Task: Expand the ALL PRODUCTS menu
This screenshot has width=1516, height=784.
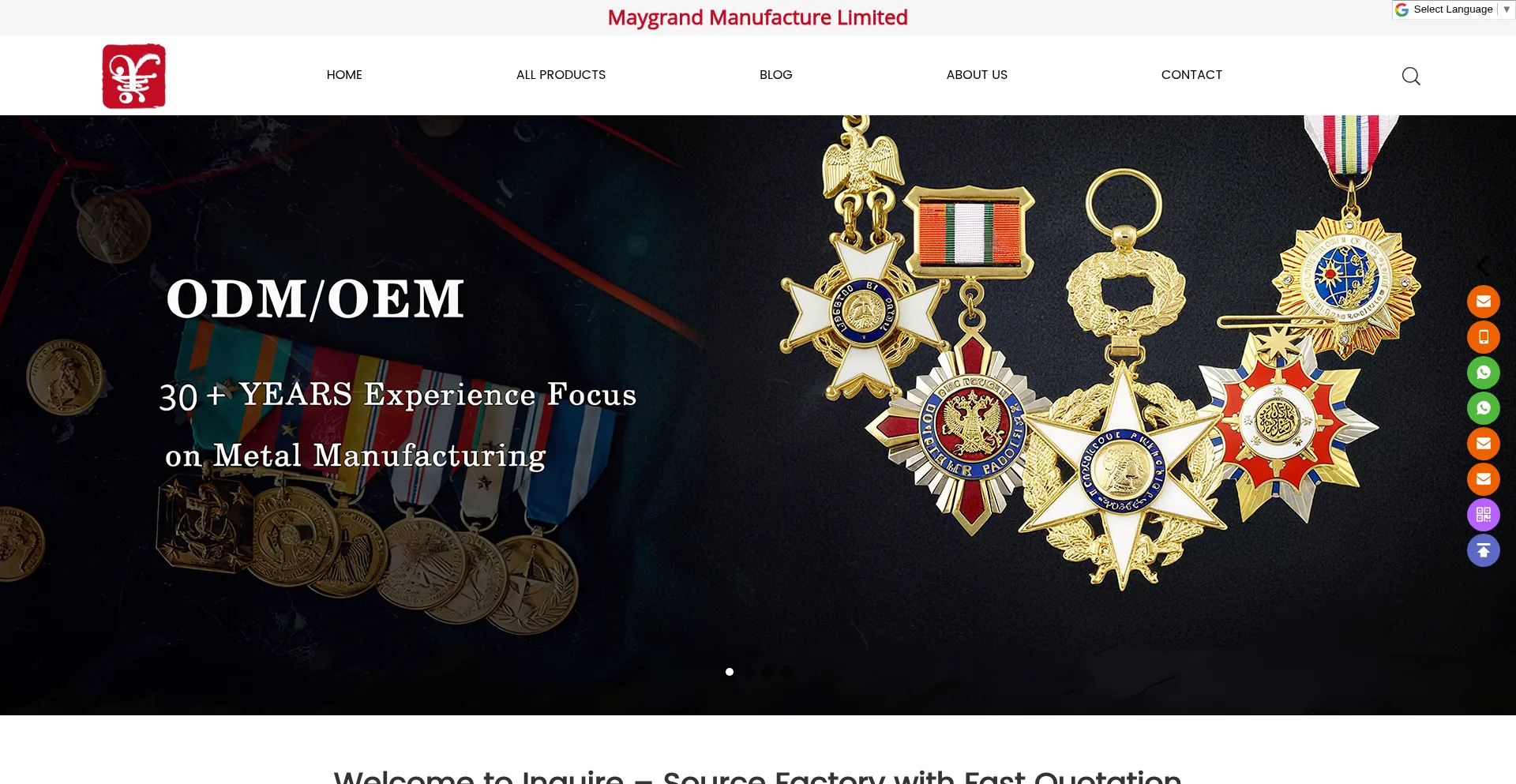Action: [561, 75]
